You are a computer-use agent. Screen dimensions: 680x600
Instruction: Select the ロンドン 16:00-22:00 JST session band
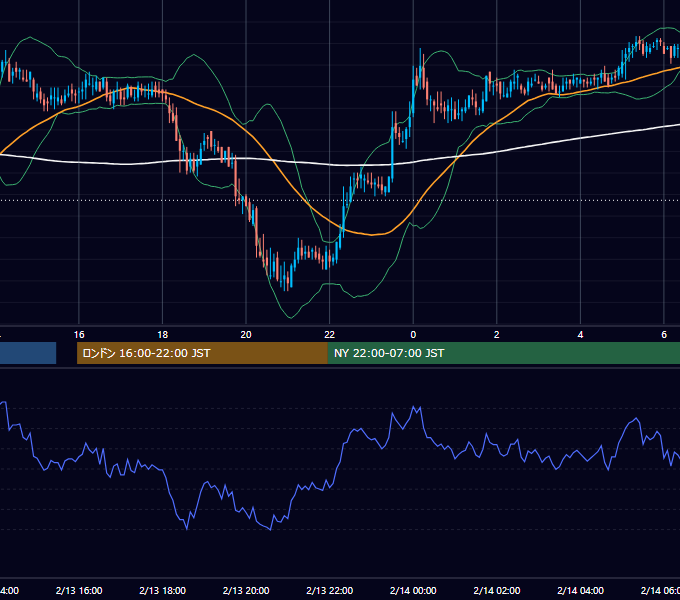point(202,353)
